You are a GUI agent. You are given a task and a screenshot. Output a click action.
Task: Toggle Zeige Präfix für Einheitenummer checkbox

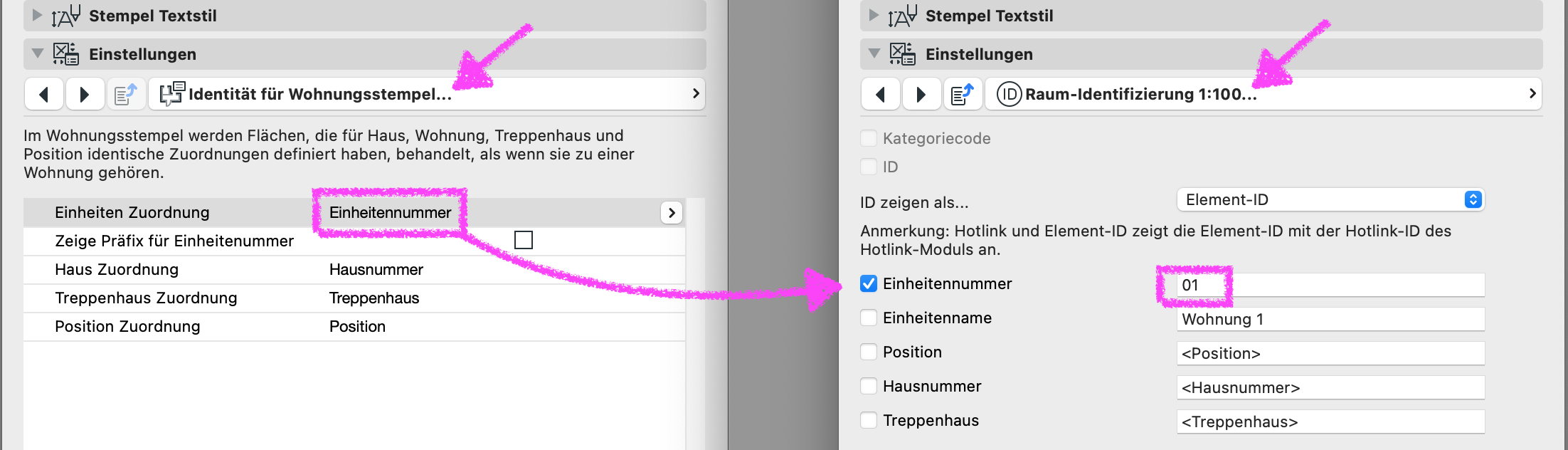pos(524,241)
